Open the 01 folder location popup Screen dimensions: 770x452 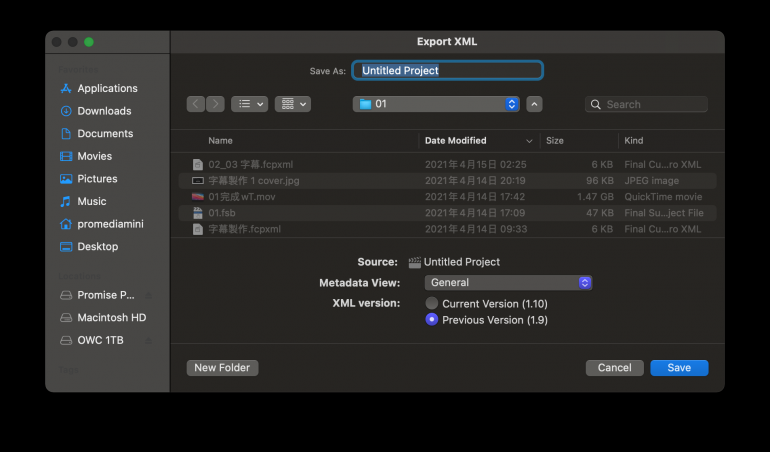[436, 104]
